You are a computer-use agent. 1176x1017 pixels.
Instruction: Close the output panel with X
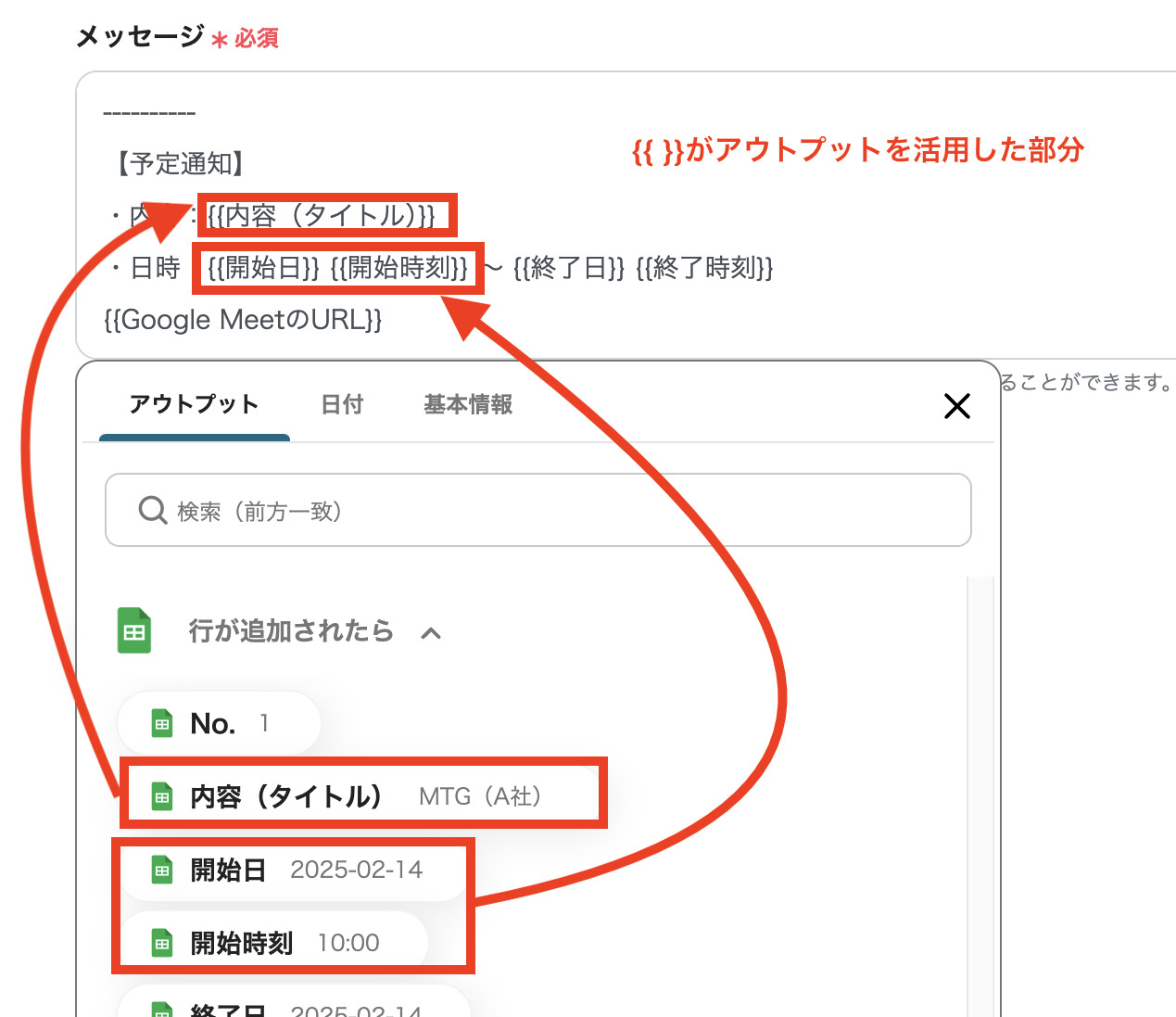coord(956,406)
